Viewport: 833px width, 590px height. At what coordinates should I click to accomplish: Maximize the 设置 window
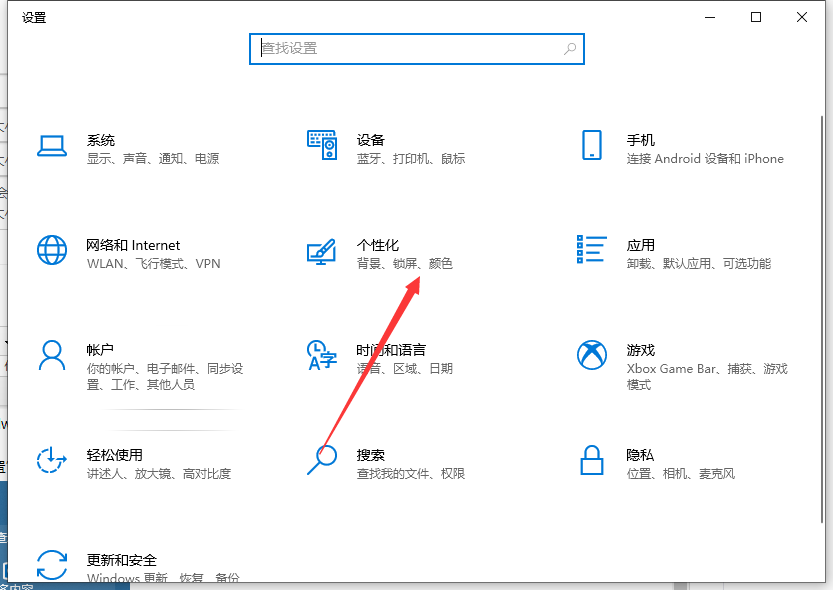tap(756, 17)
